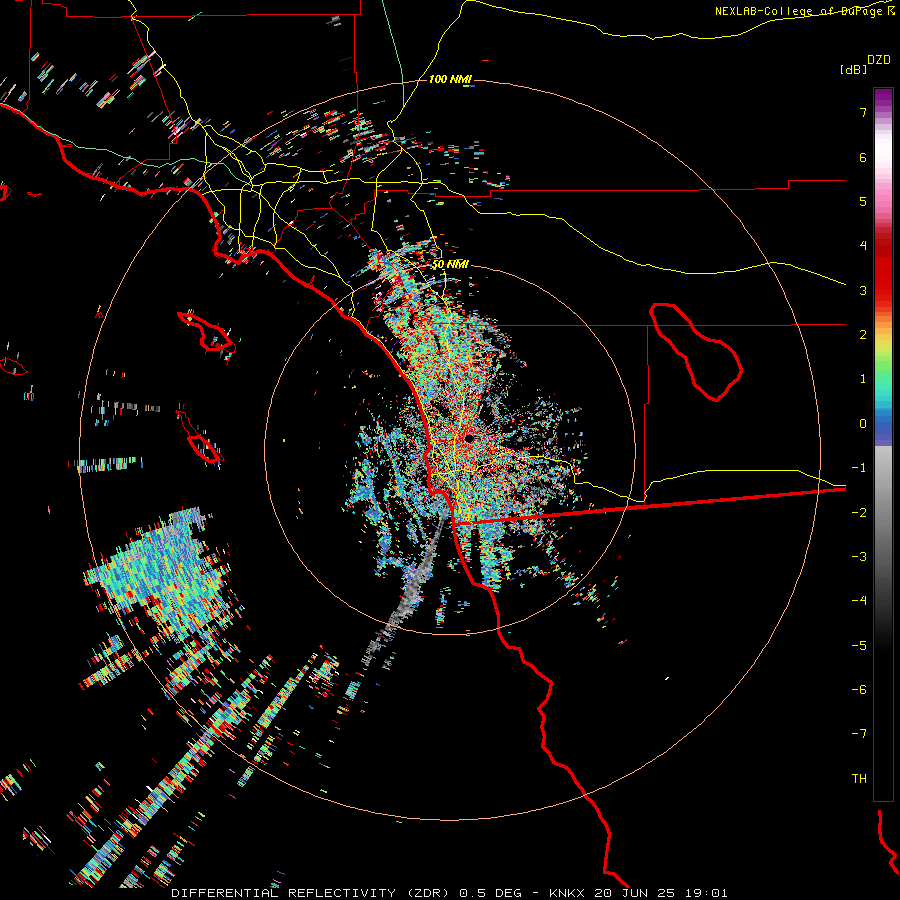Click the 3 value on the color scale
This screenshot has height=900, width=900.
pos(863,290)
